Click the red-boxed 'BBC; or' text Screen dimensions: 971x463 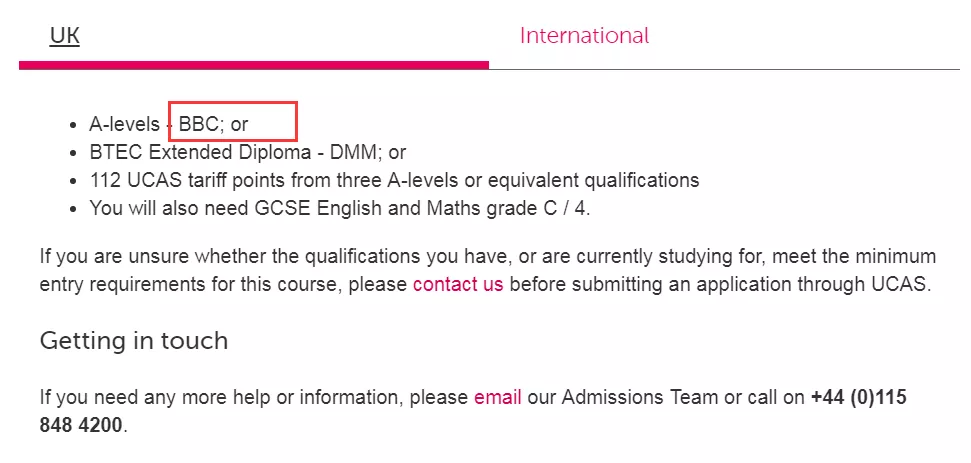[x=214, y=125]
